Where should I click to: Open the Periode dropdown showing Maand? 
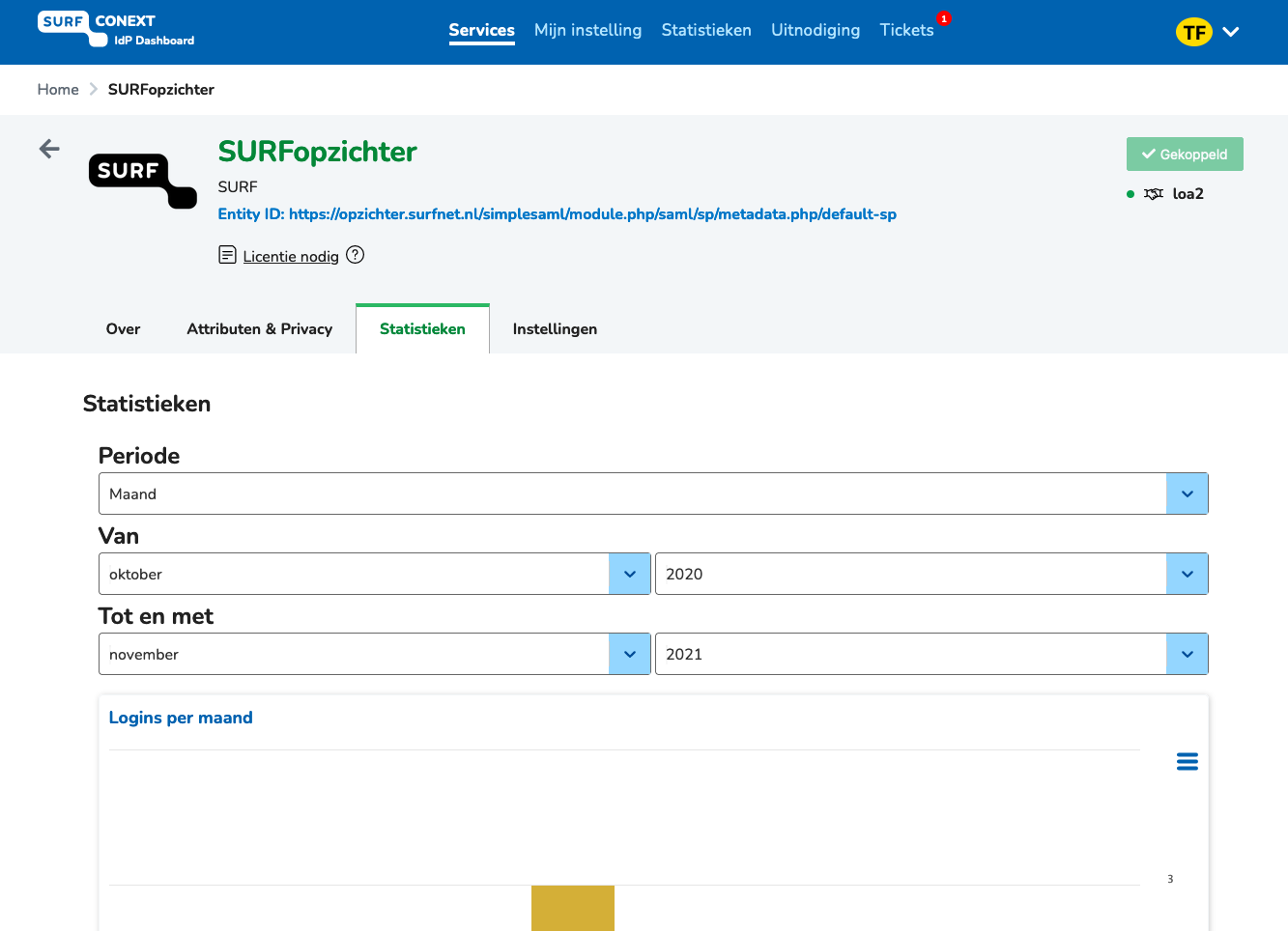pos(653,494)
